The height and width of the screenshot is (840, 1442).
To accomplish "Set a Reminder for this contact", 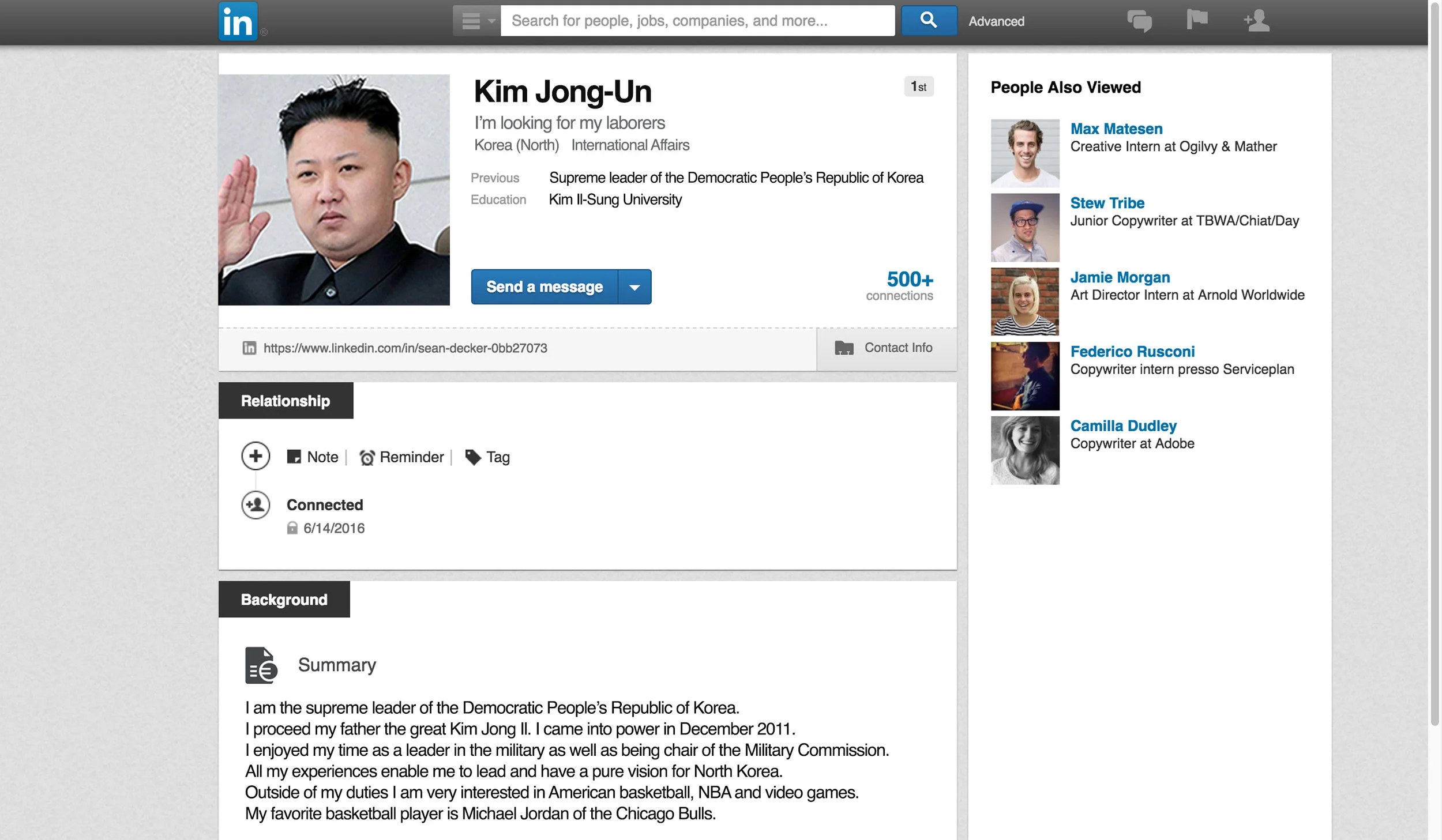I will (x=412, y=457).
